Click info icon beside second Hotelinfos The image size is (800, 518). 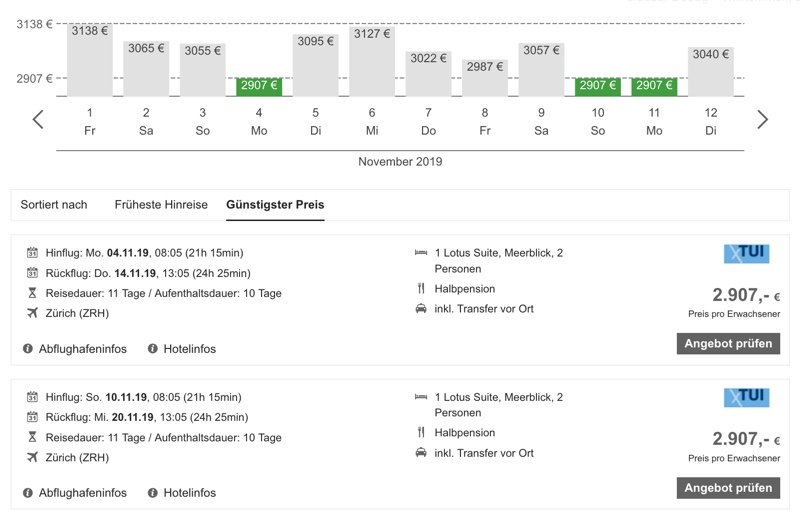tap(153, 492)
